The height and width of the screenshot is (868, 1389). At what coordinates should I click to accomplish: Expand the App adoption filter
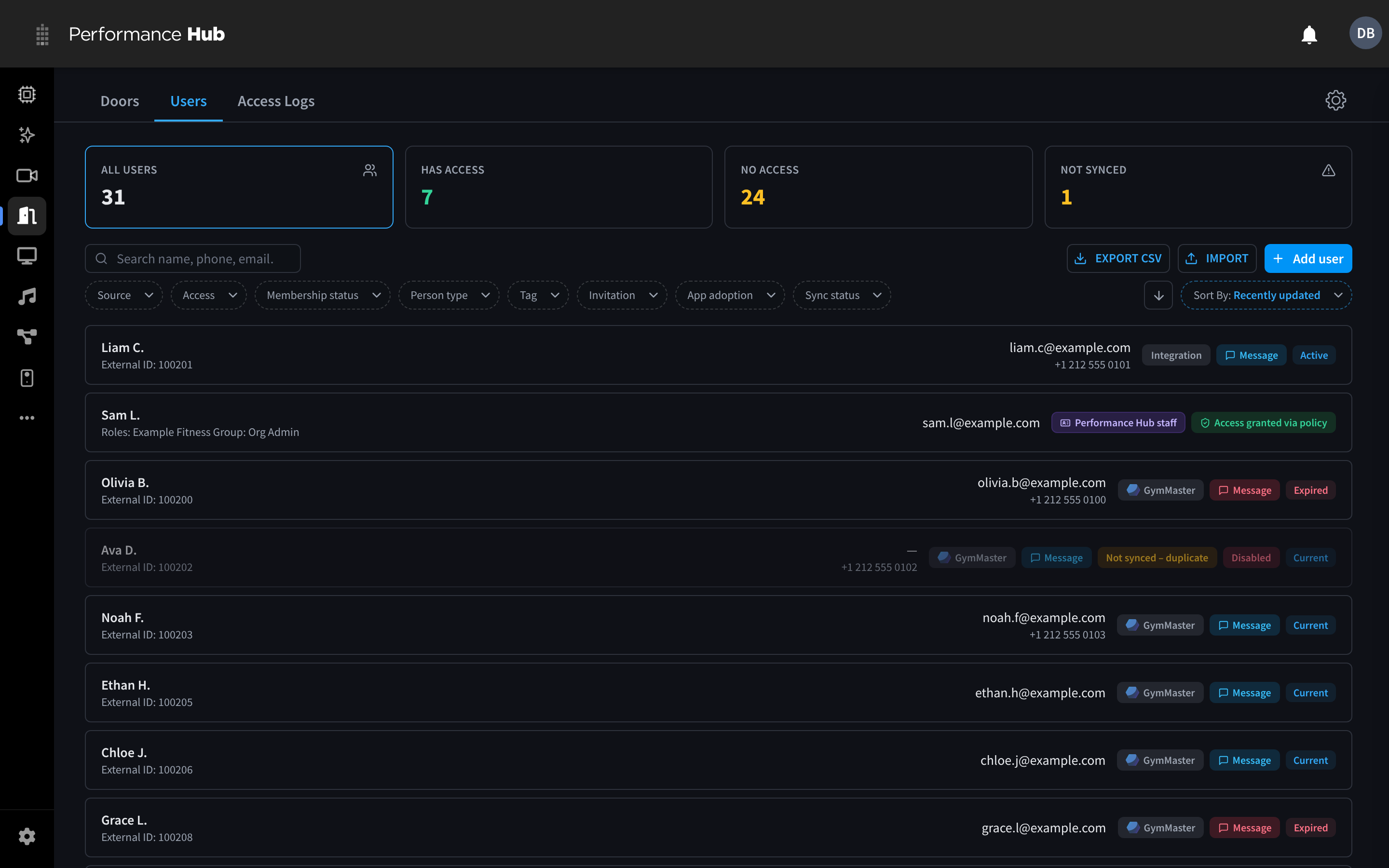[730, 295]
